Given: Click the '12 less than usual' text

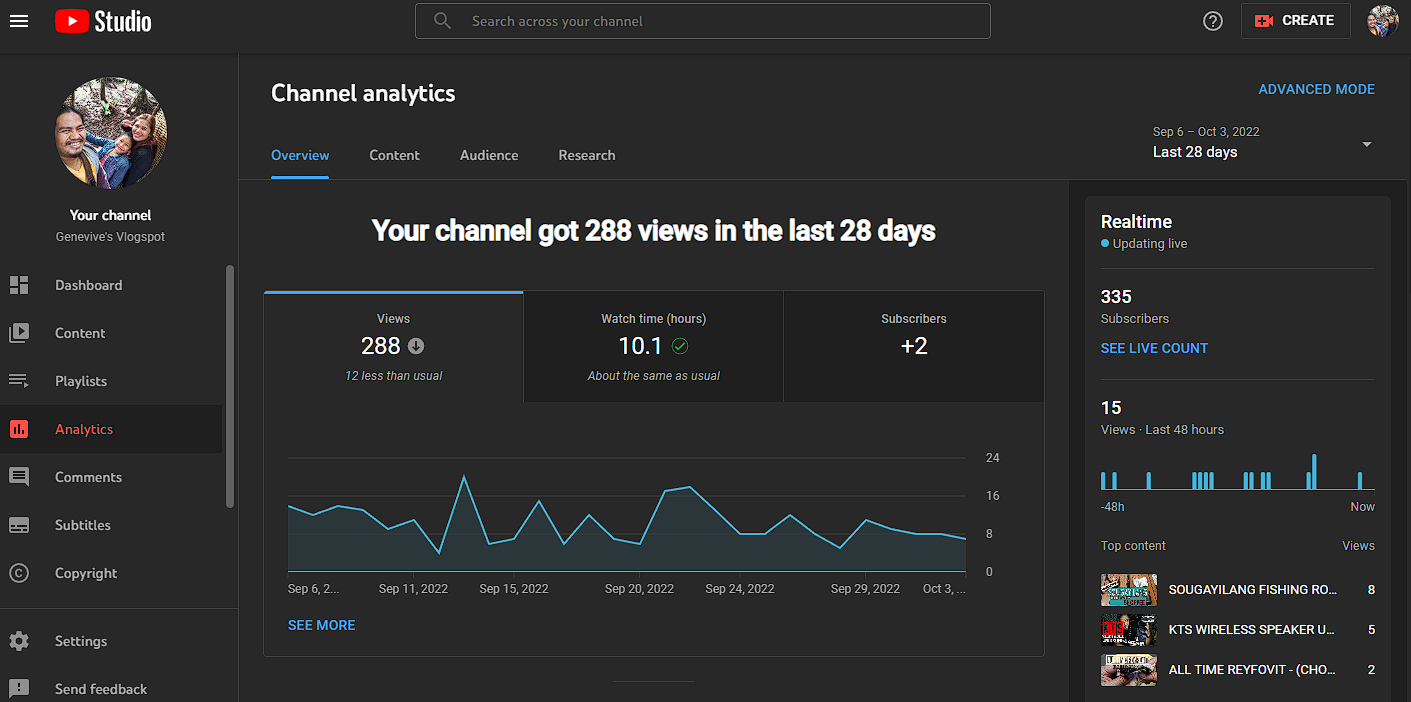Looking at the screenshot, I should point(393,376).
